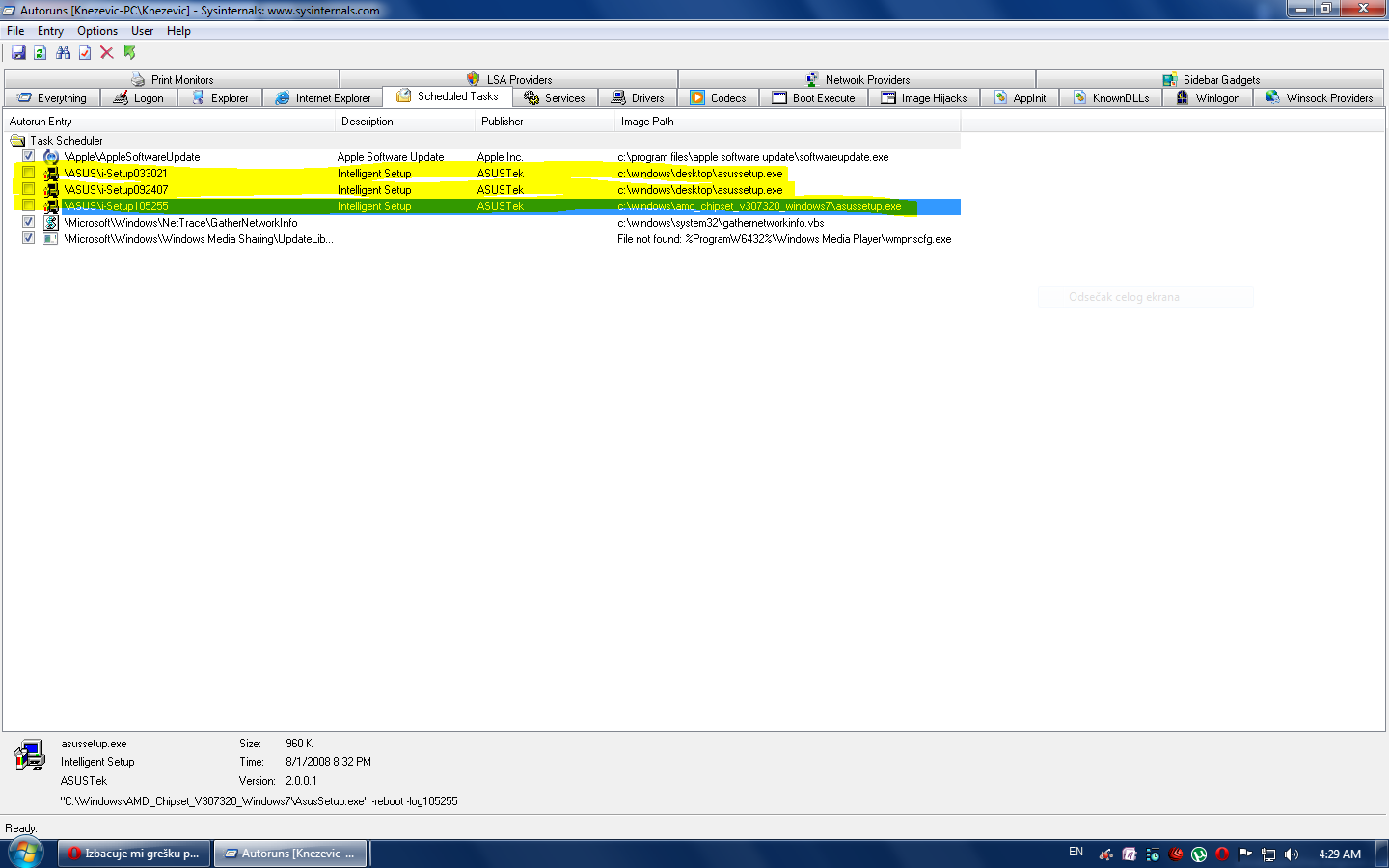The width and height of the screenshot is (1389, 868).
Task: Sort by the Autorun Entry column header
Action: coord(170,122)
